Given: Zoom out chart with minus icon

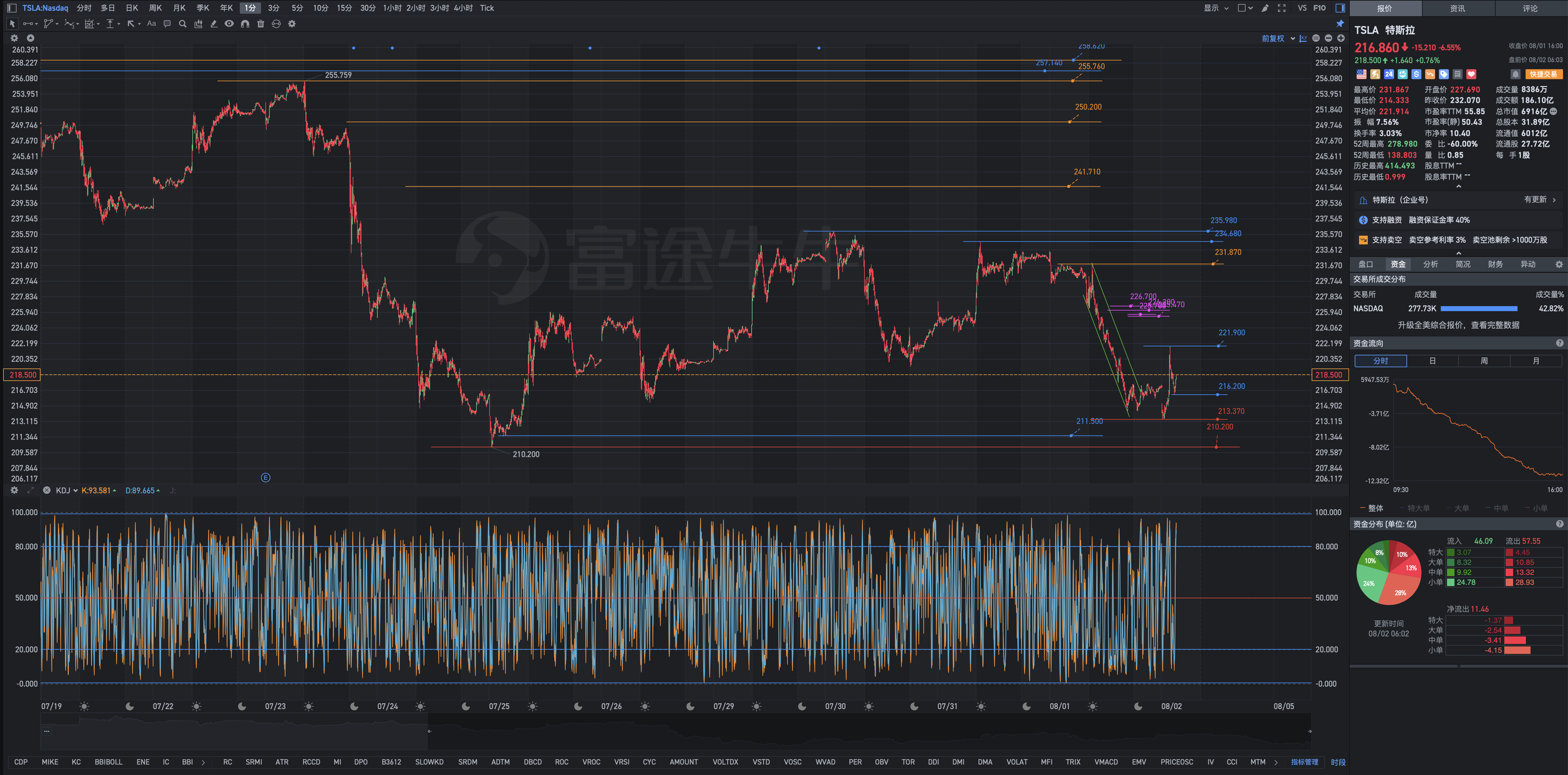Looking at the screenshot, I should (1328, 38).
